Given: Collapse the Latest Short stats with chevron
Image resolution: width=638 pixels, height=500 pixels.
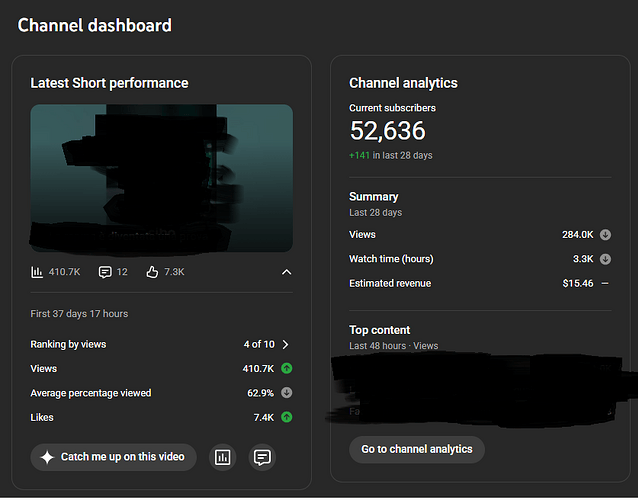Looking at the screenshot, I should [x=286, y=272].
